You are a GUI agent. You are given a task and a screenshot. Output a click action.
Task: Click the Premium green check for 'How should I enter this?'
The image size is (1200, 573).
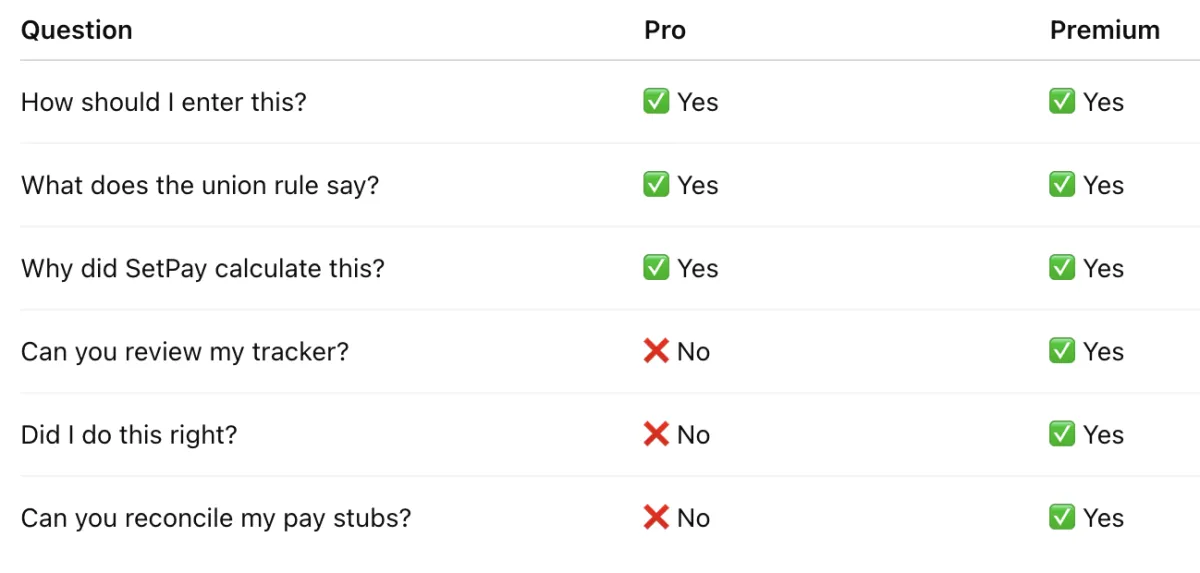[x=1062, y=102]
